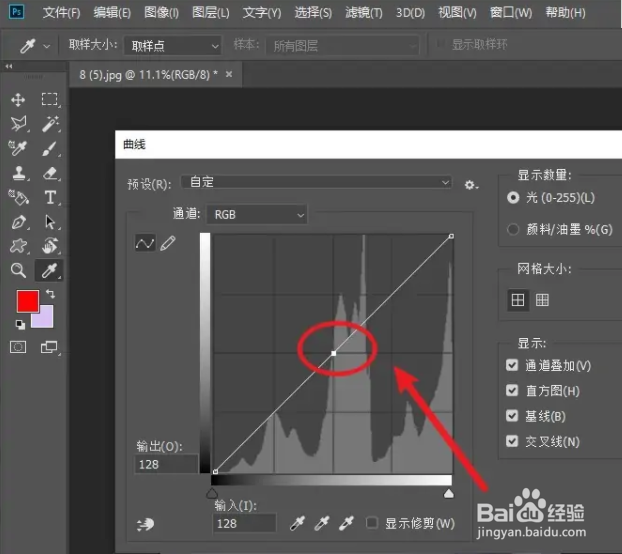Select the Paint Bucket tool

click(x=18, y=197)
